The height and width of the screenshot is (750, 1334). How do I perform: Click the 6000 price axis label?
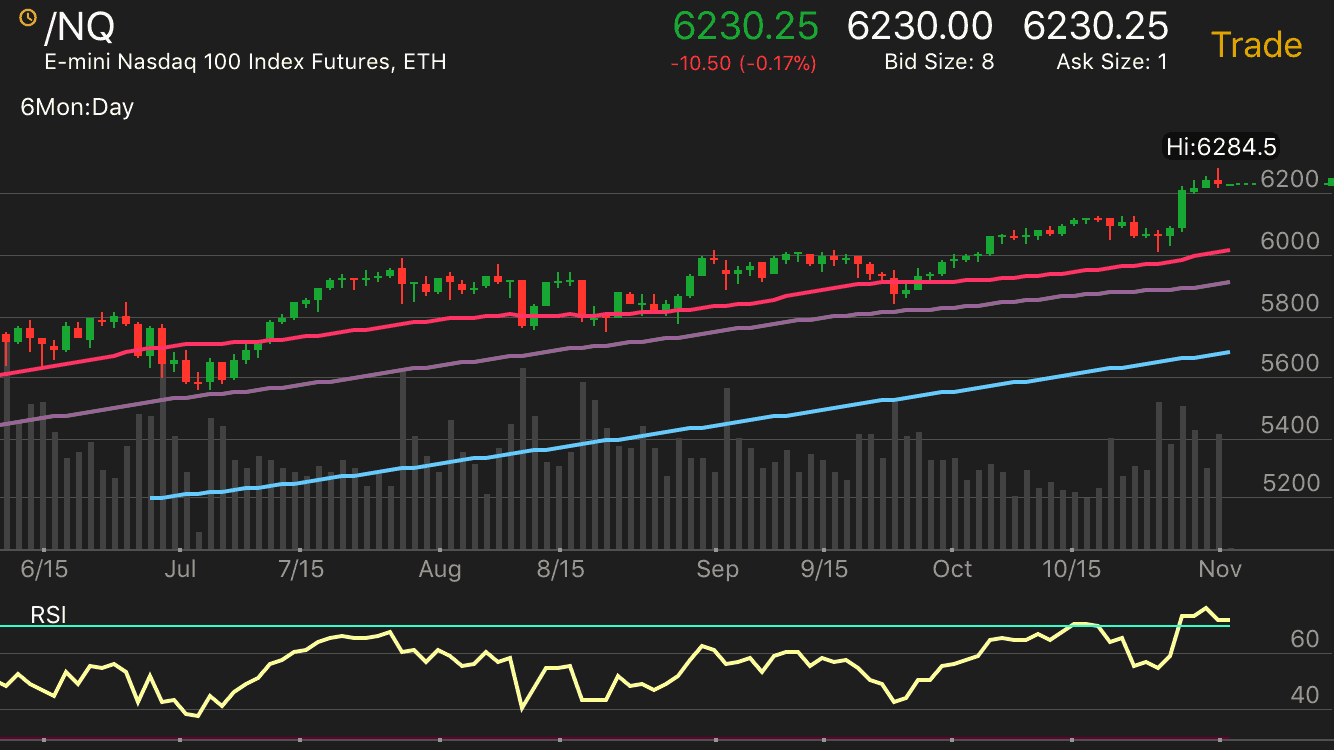[x=1289, y=241]
